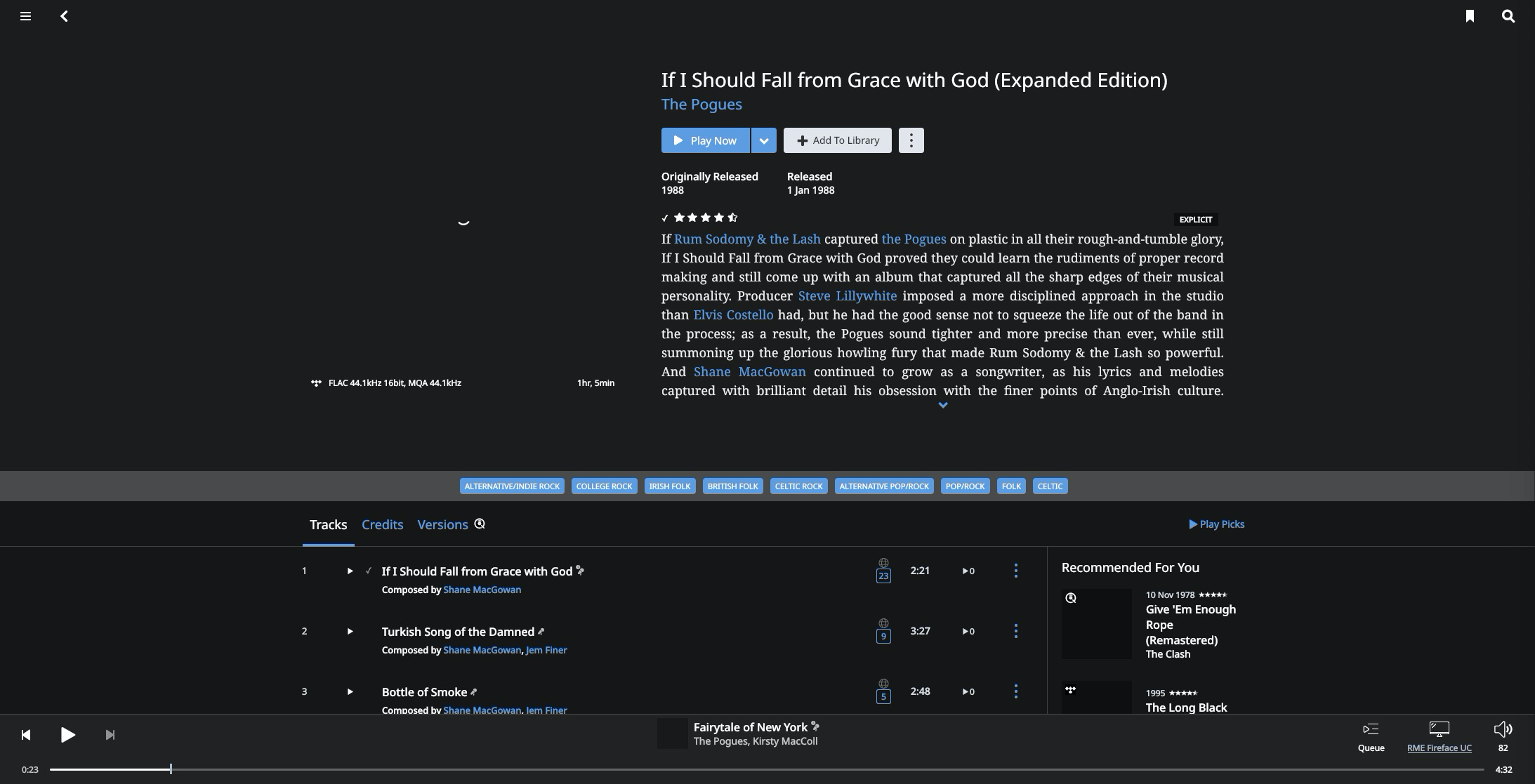Select the College Rock genre tag
This screenshot has height=784, width=1535.
604,486
